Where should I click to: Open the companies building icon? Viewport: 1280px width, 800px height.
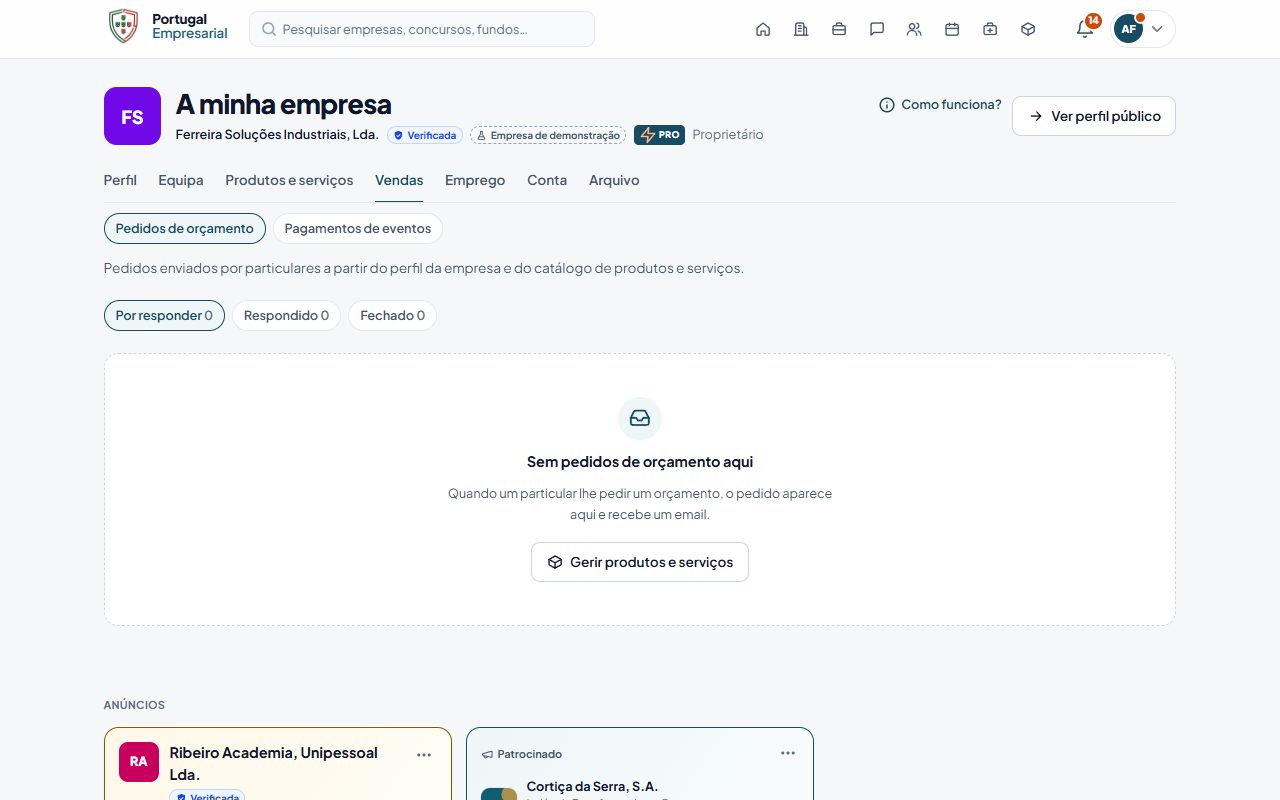pyautogui.click(x=801, y=29)
